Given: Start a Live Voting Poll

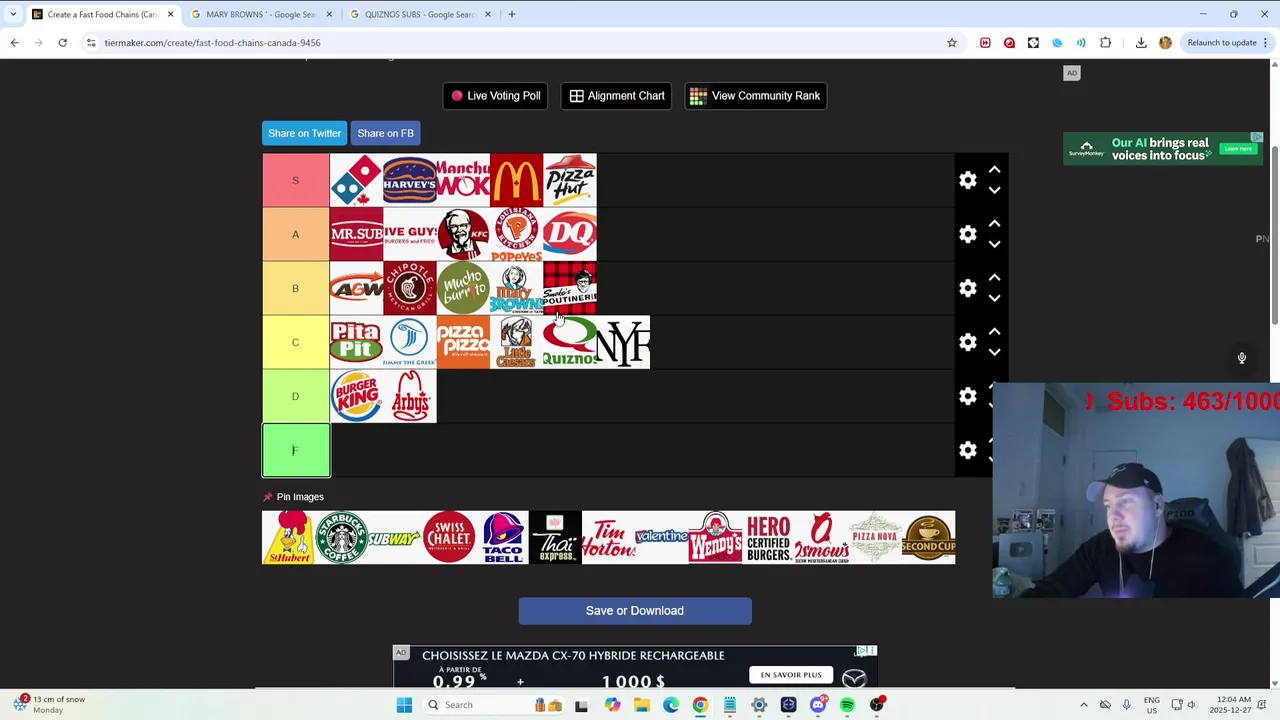Looking at the screenshot, I should (495, 96).
